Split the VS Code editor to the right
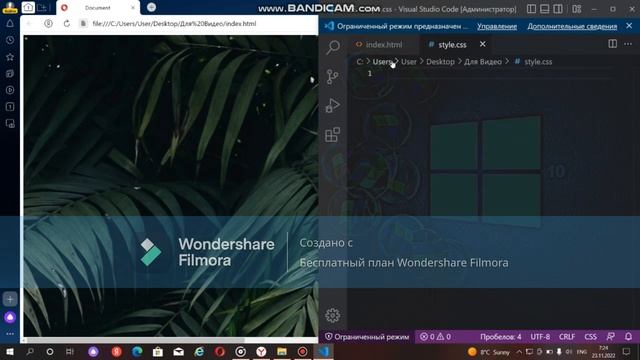 coord(612,44)
